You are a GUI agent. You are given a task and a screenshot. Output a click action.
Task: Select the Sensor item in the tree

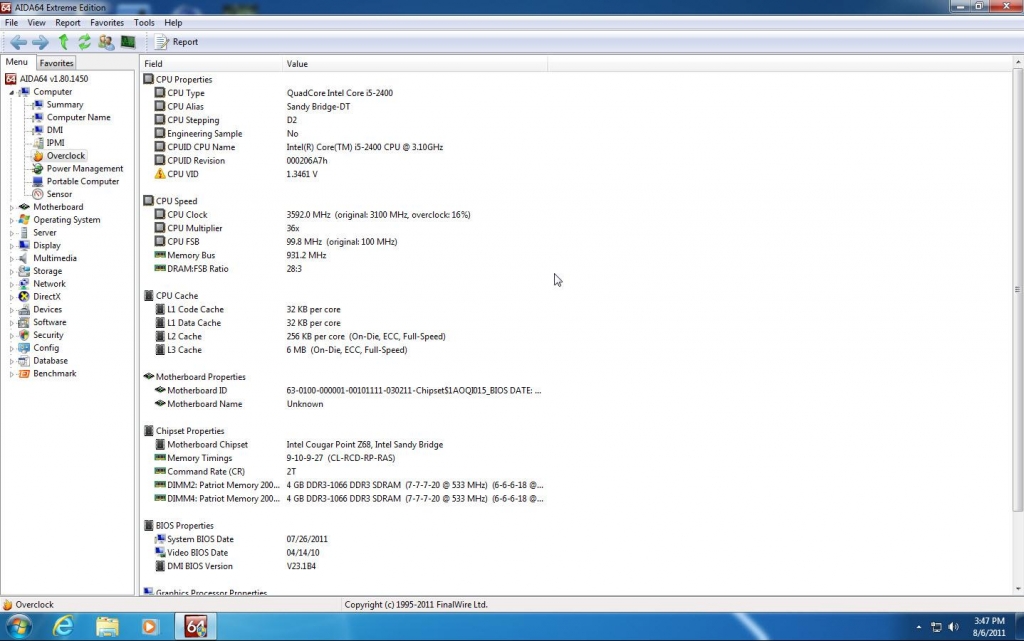pyautogui.click(x=59, y=194)
